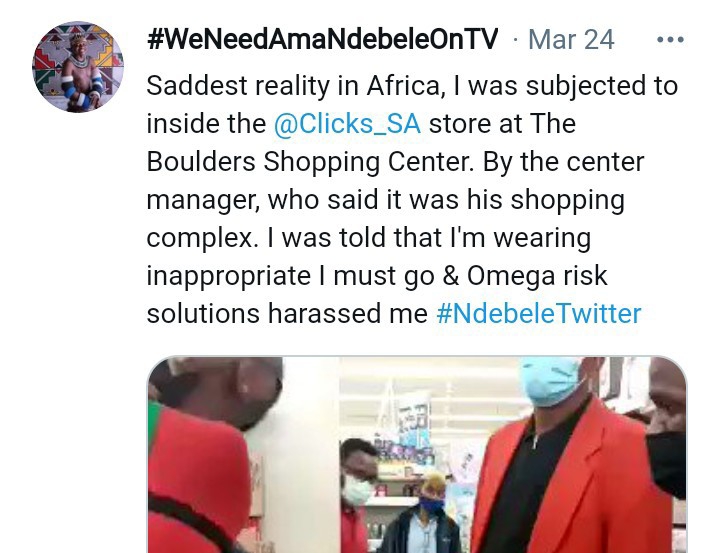Screen dimensions: 717x553
Task: Open the #NdebeleTwitter hashtag
Action: [x=539, y=314]
